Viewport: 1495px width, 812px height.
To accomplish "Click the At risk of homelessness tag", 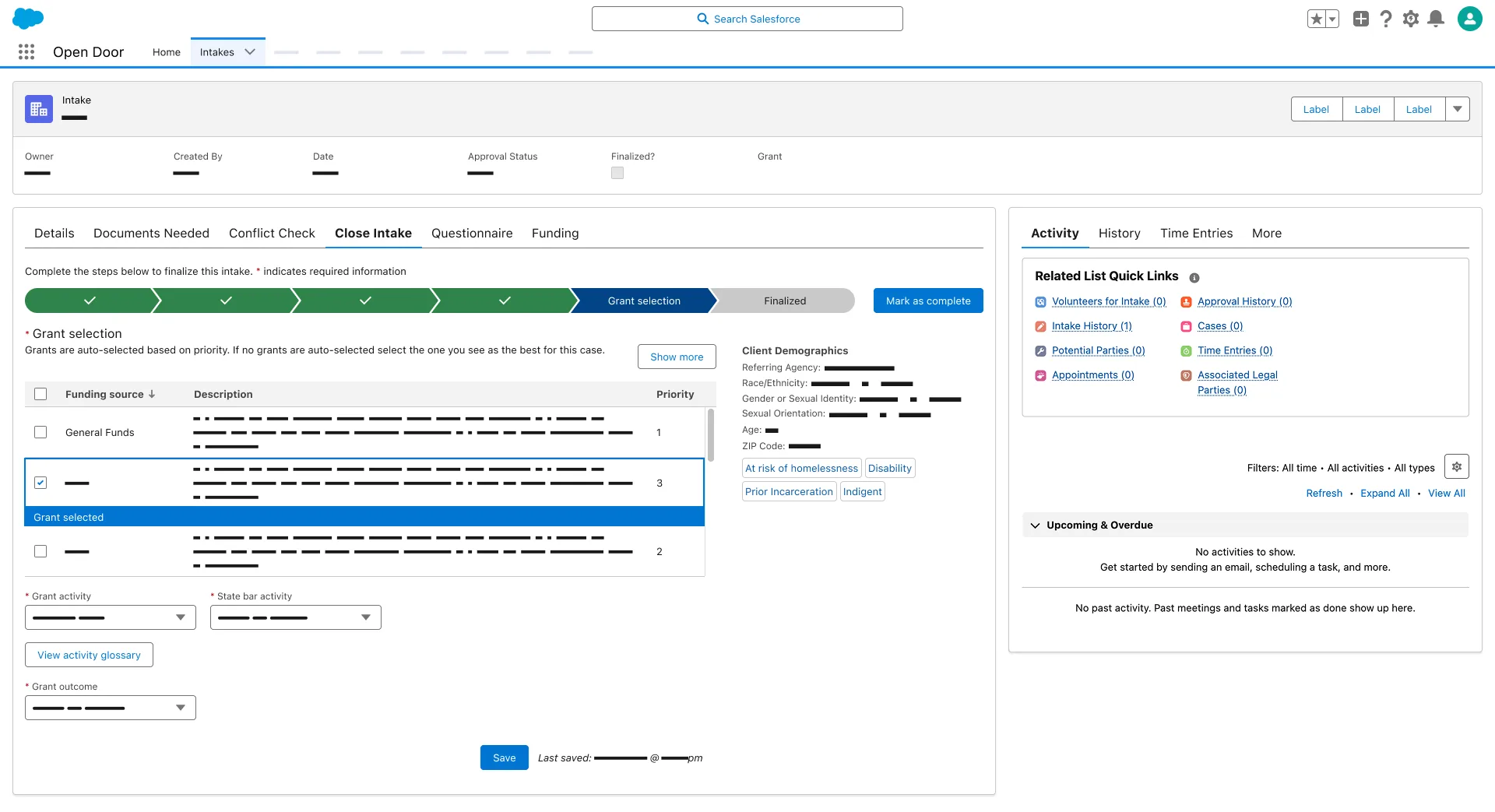I will click(x=802, y=468).
